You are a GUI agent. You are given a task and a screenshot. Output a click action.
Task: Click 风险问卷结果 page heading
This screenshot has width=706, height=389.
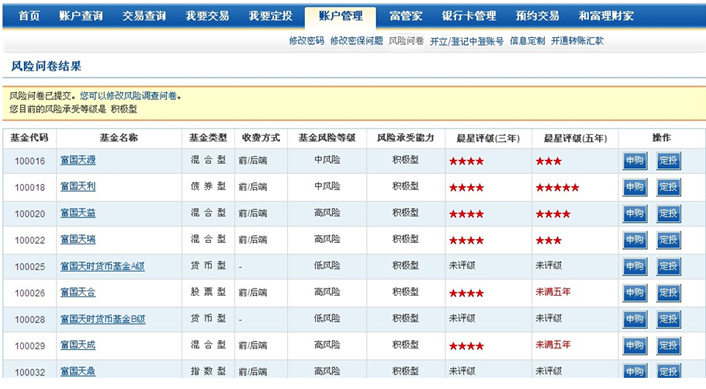pos(46,66)
